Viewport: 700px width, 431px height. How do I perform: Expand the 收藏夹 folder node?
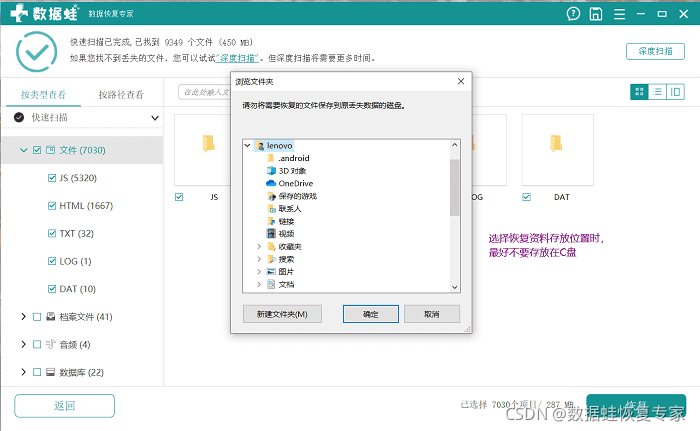(x=259, y=247)
